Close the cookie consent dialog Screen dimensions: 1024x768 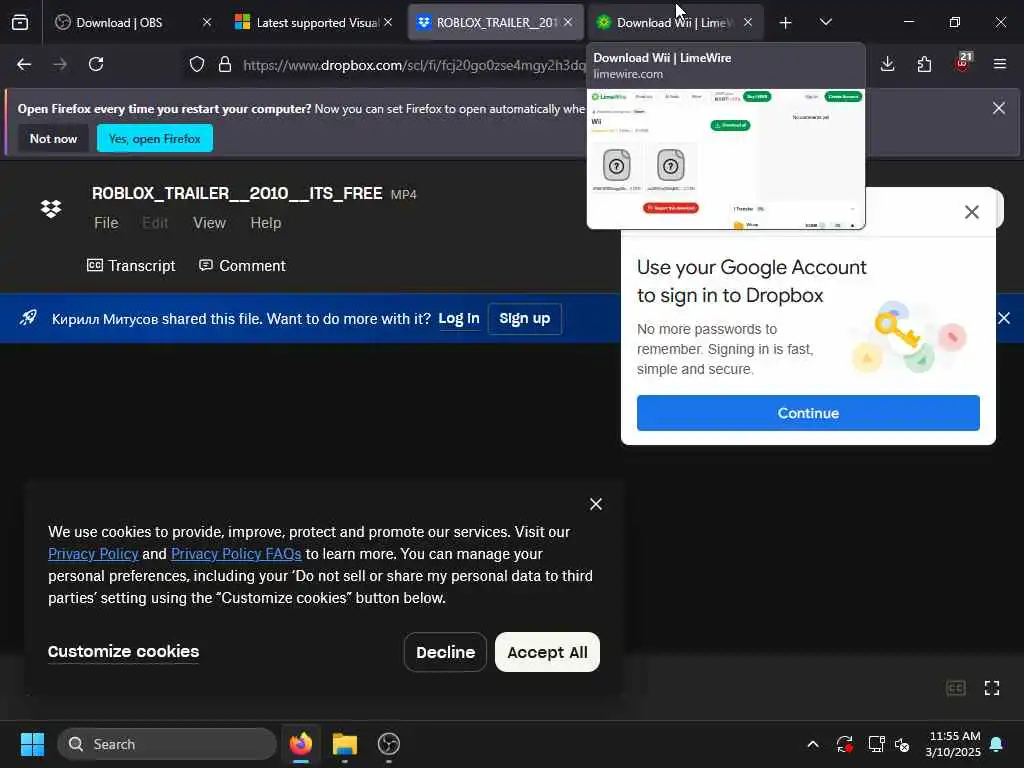click(x=596, y=504)
